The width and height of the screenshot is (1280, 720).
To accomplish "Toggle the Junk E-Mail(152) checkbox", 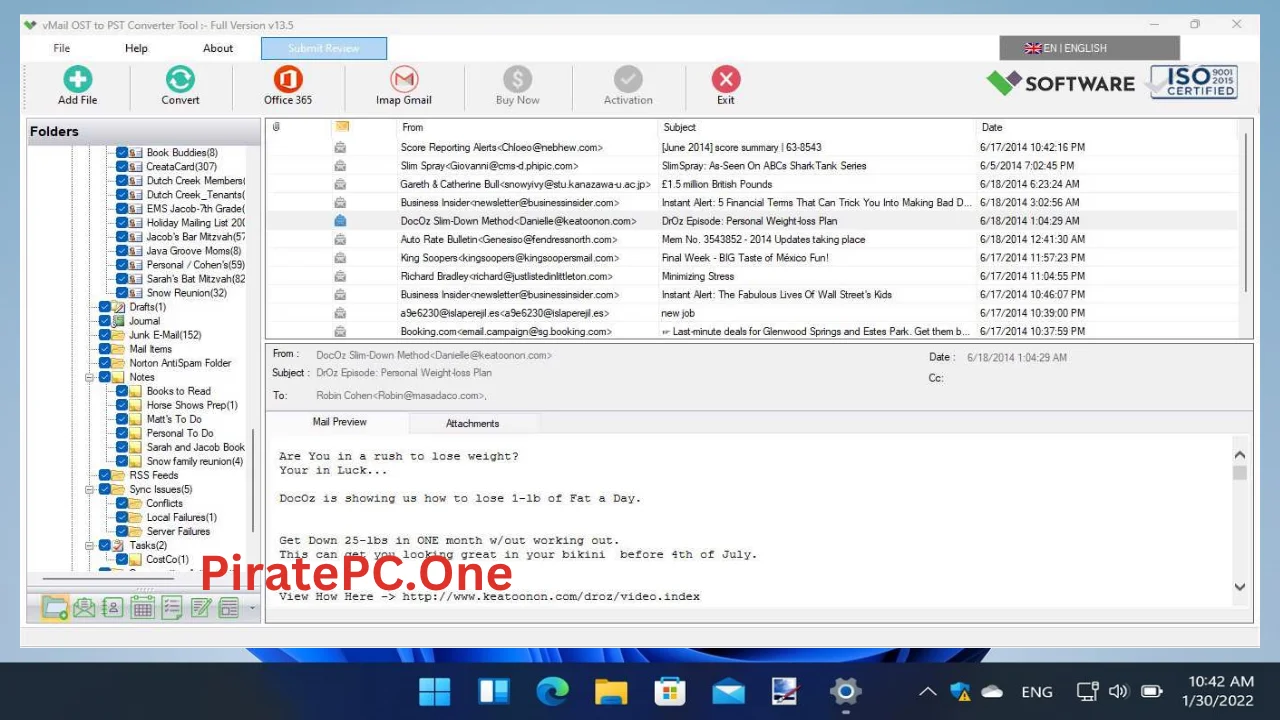I will coord(105,335).
